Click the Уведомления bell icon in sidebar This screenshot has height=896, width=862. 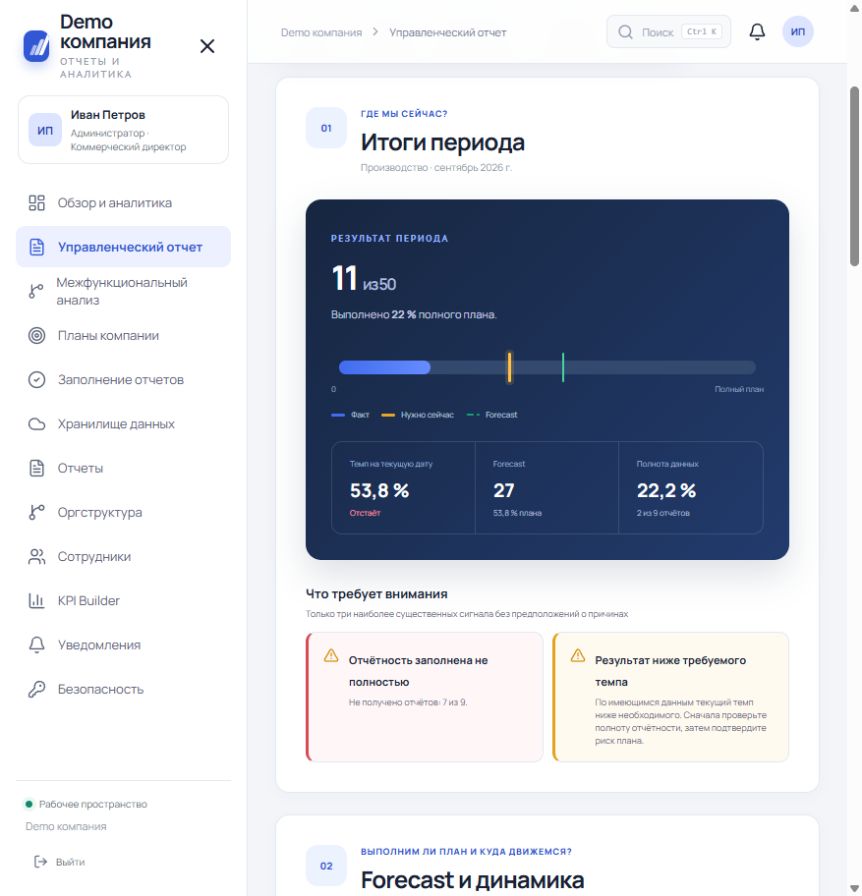point(37,645)
